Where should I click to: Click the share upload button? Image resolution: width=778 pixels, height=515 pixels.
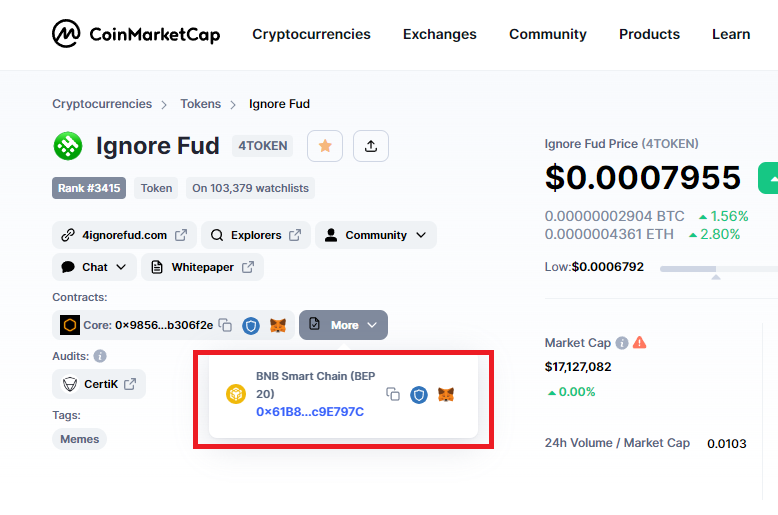(x=371, y=146)
